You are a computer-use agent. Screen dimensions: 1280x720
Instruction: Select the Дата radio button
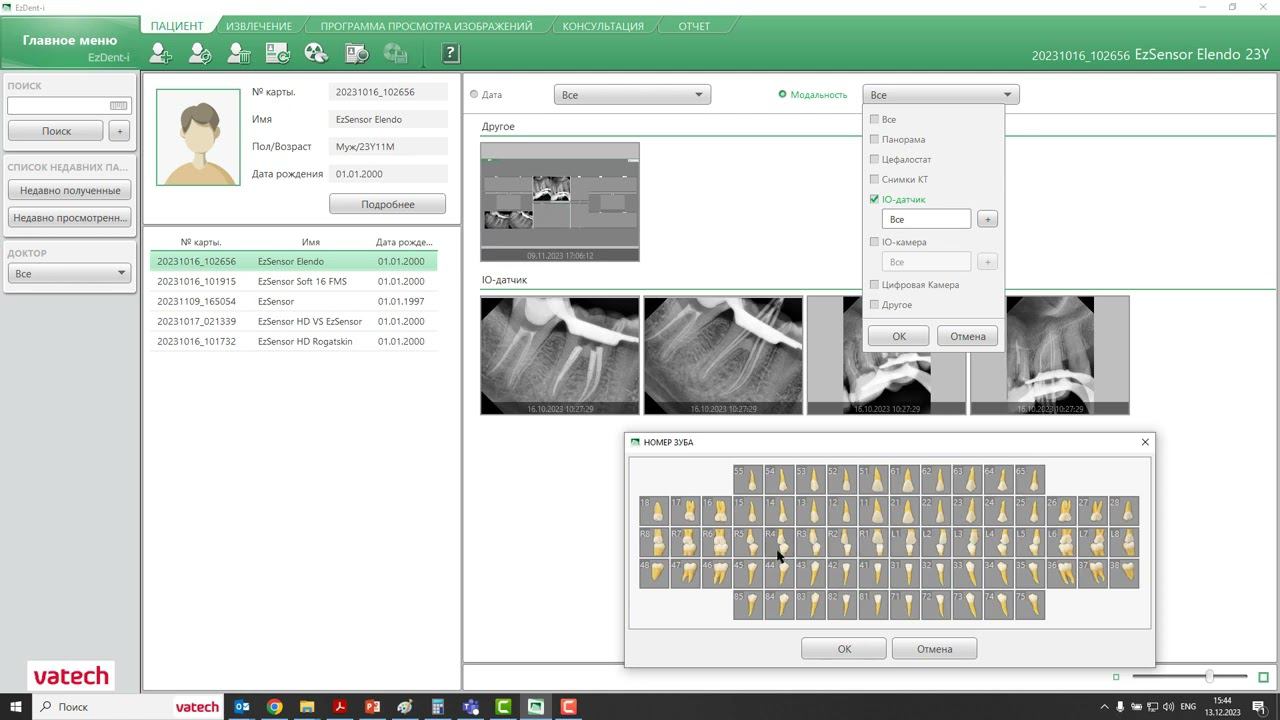pos(474,95)
